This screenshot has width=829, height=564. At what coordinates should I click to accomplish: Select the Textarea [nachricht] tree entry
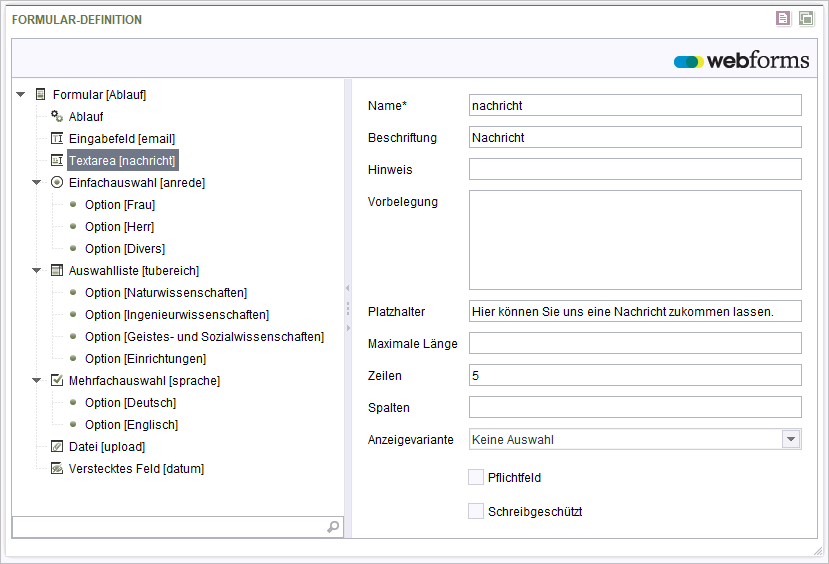point(122,161)
